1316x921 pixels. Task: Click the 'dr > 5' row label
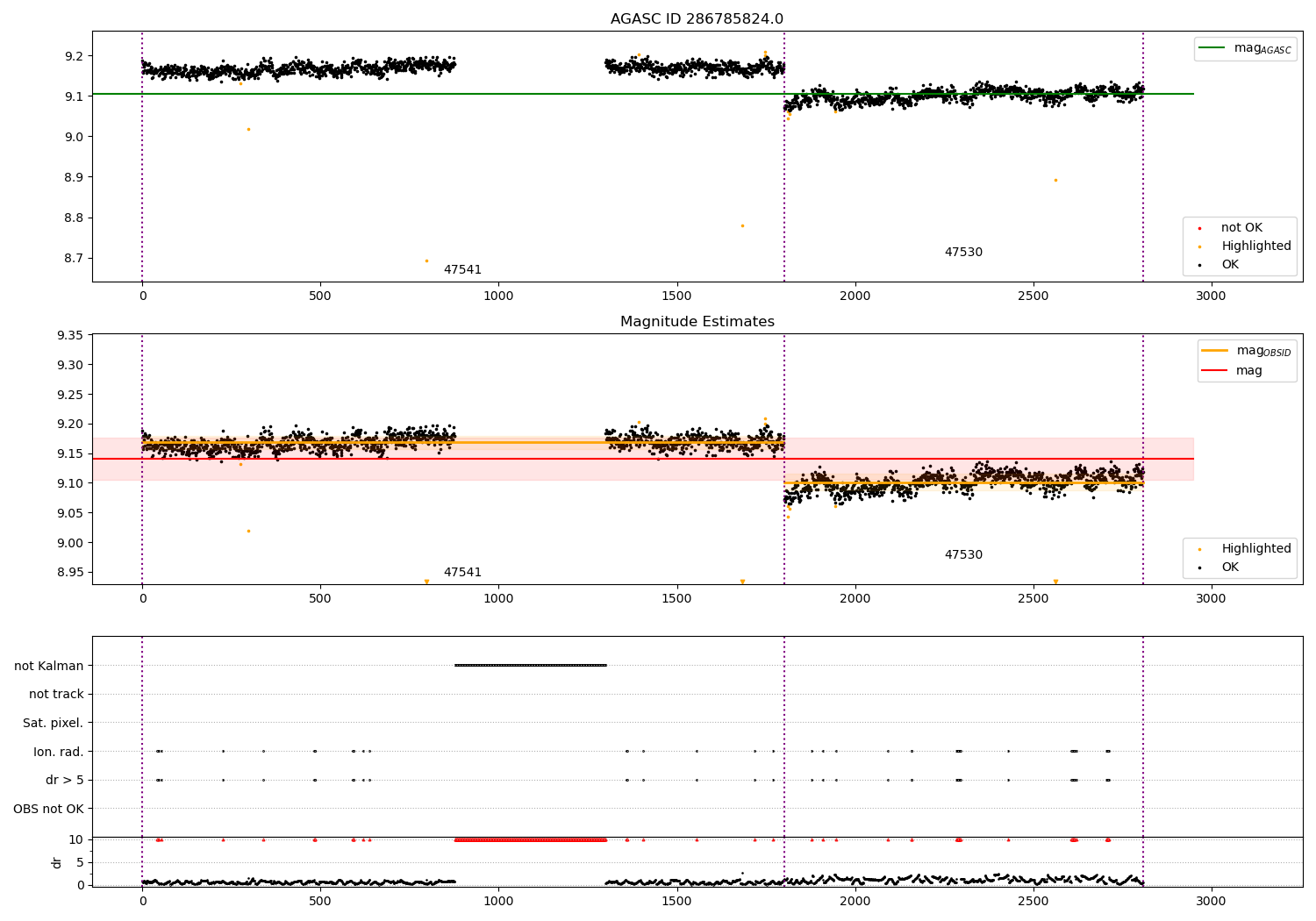pos(65,780)
